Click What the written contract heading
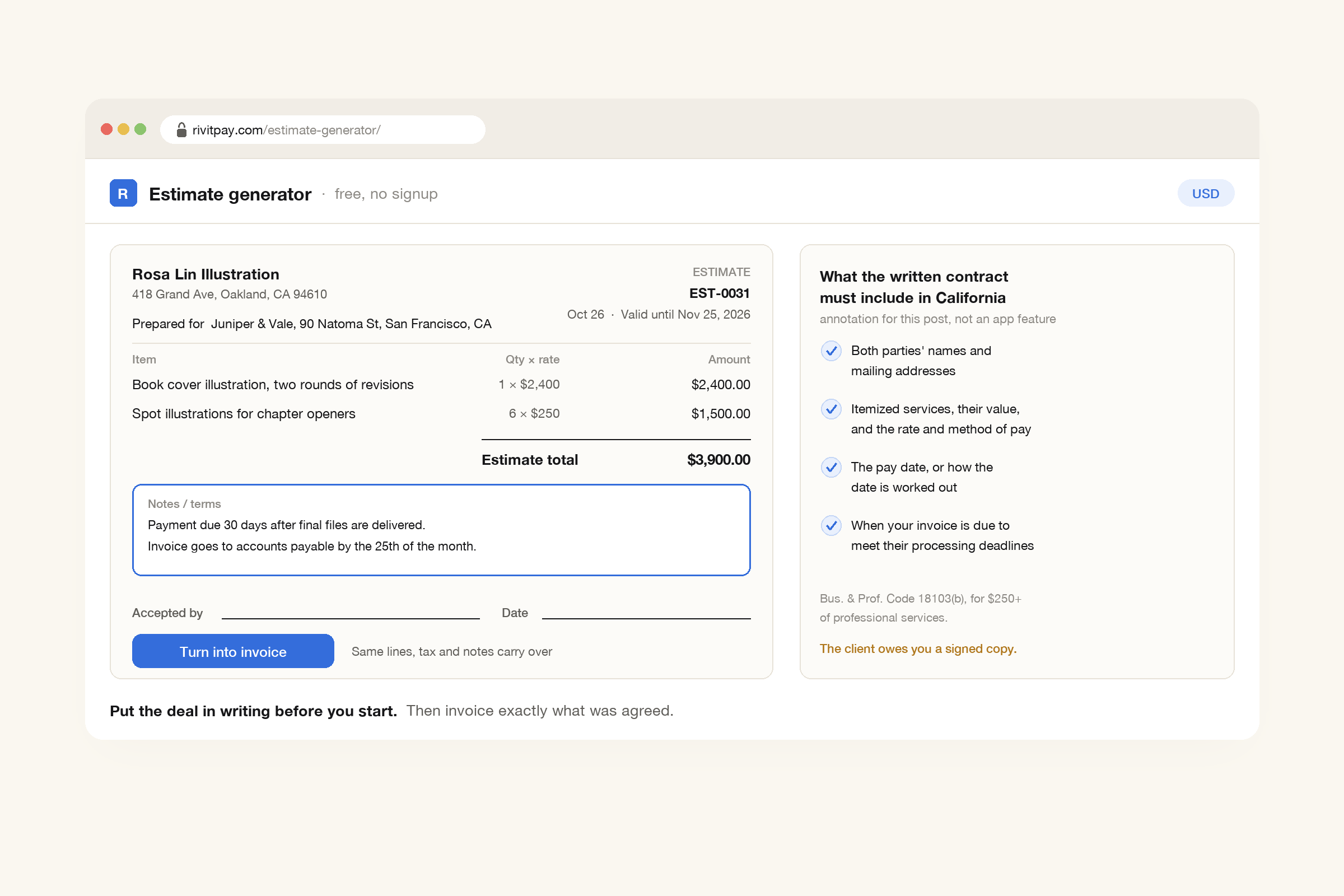 [914, 287]
